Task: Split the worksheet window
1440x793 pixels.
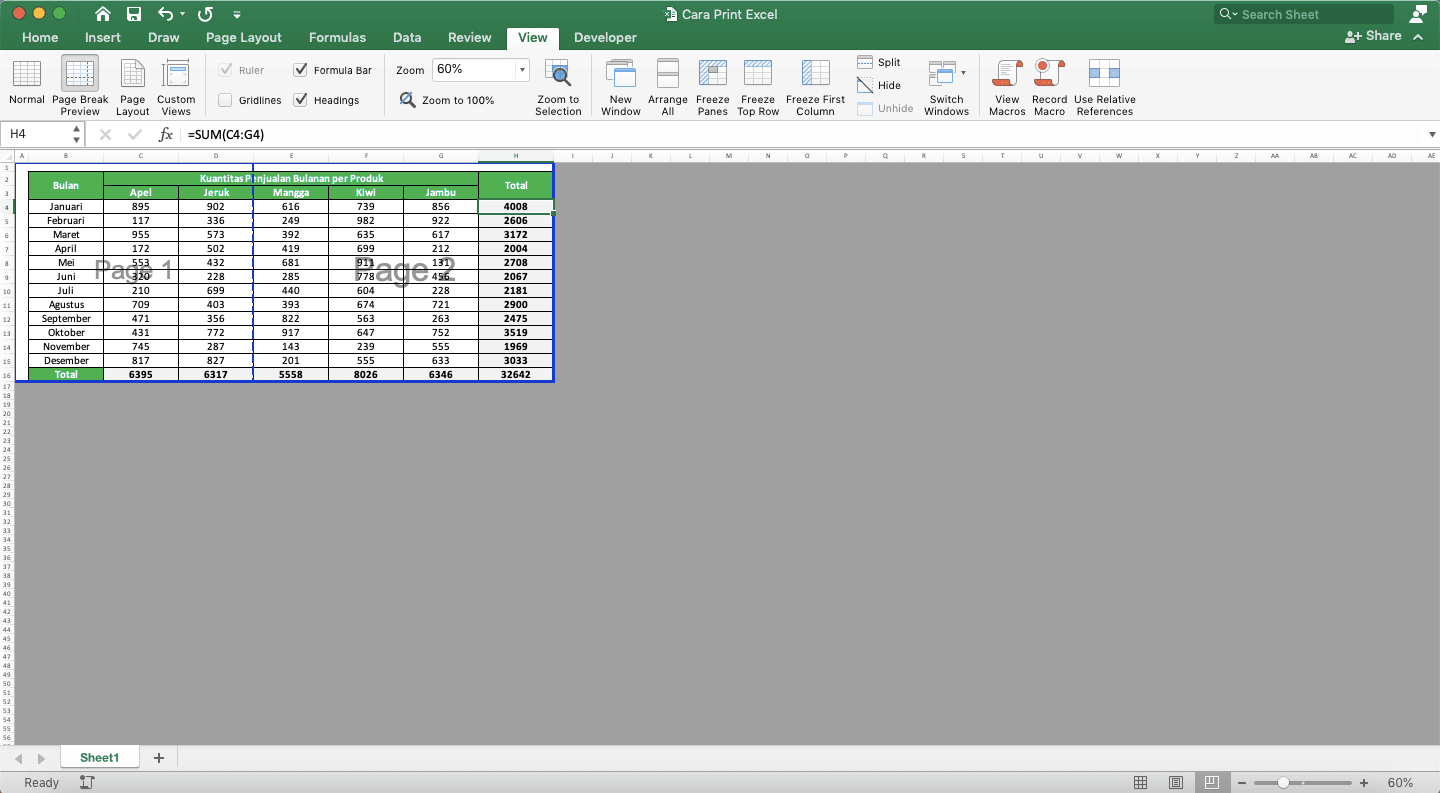Action: [x=879, y=62]
